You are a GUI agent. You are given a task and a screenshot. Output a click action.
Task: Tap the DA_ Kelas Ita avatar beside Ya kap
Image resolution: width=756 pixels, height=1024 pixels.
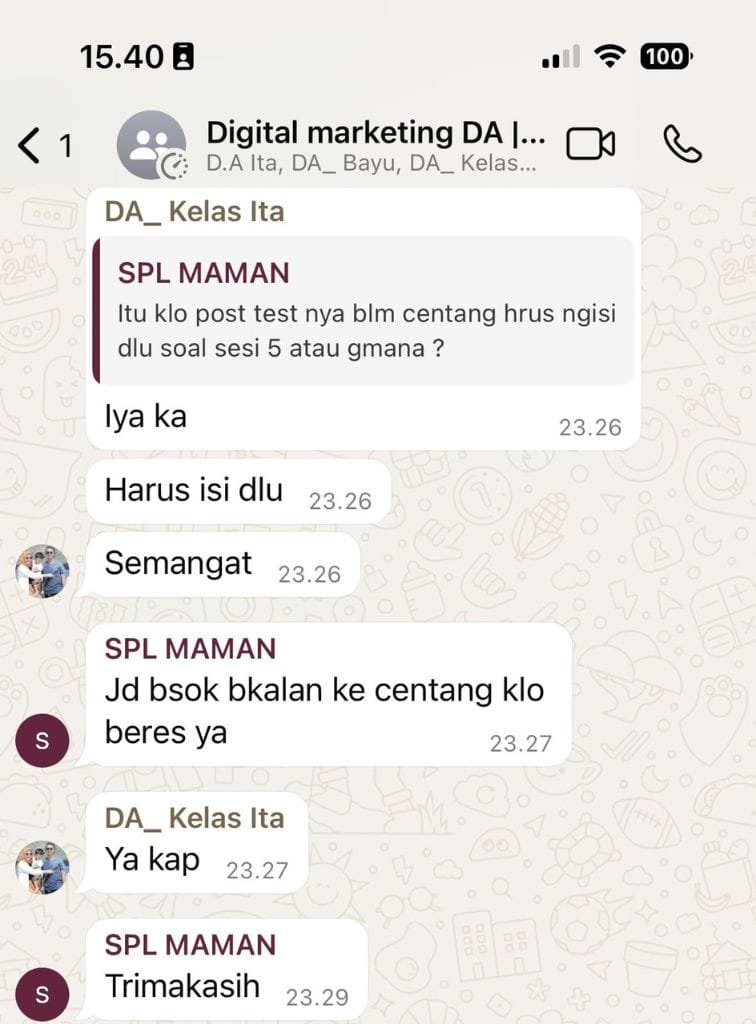[x=42, y=867]
